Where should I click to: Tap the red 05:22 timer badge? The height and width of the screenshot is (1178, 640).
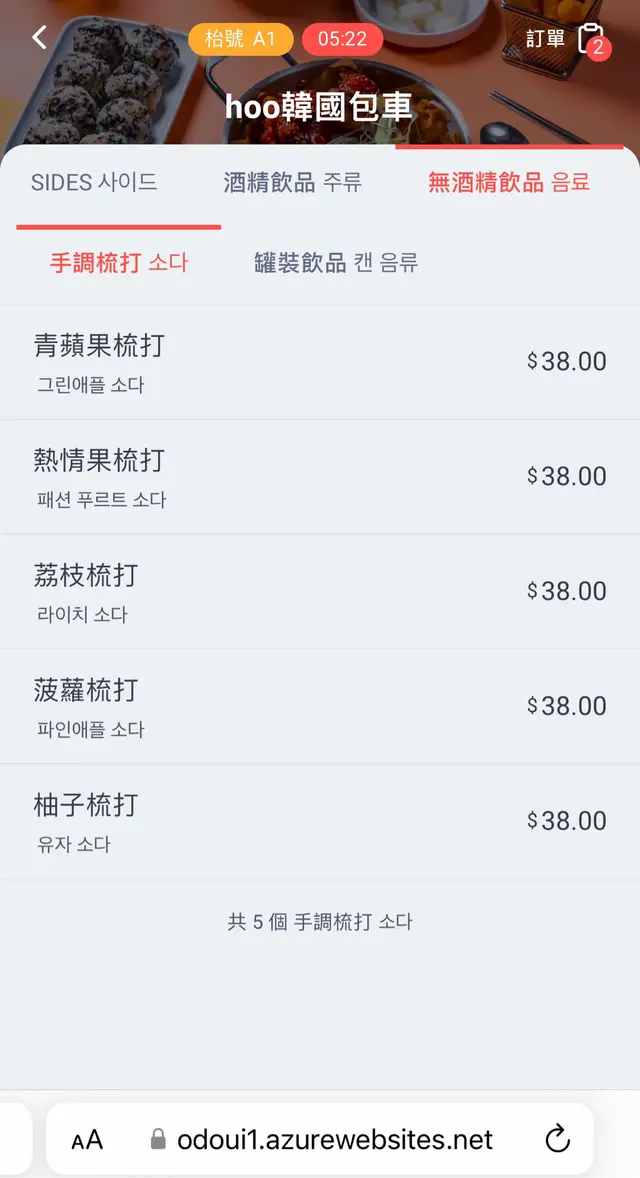tap(342, 39)
